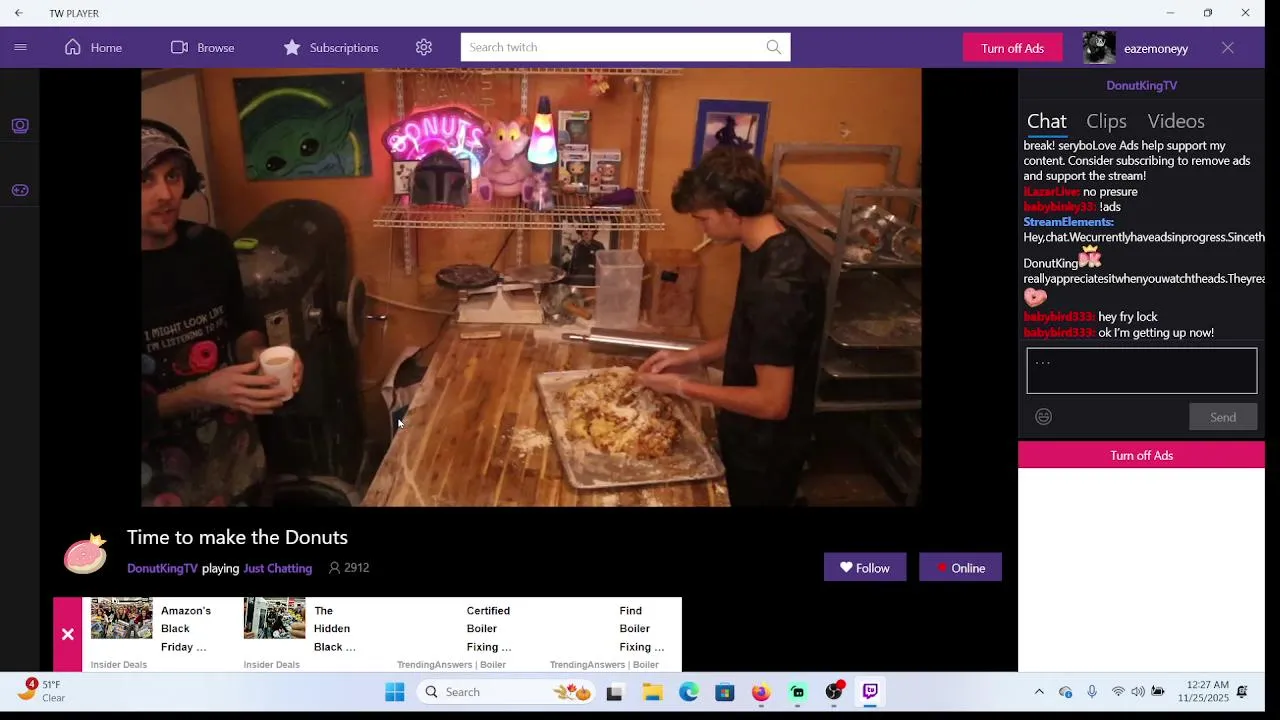
Task: Click the Online status button
Action: [960, 568]
